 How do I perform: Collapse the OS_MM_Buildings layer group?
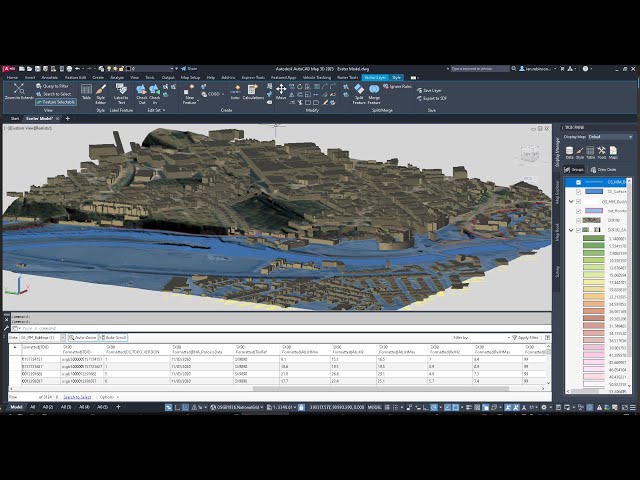coord(571,201)
